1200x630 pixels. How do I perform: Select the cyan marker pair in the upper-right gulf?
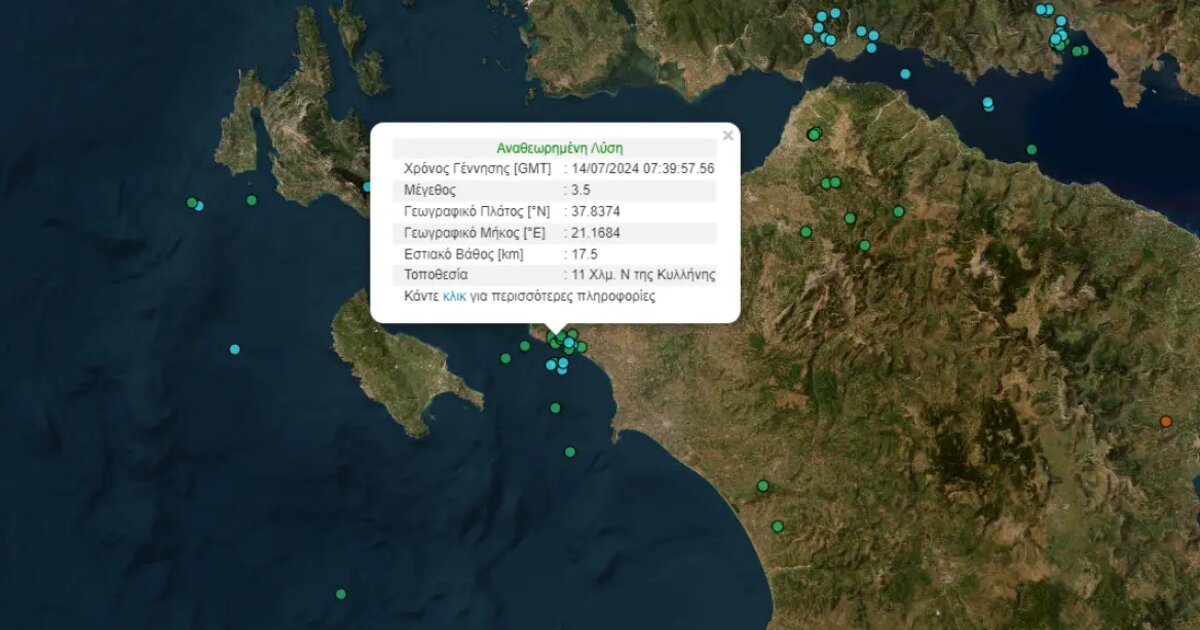pyautogui.click(x=988, y=103)
